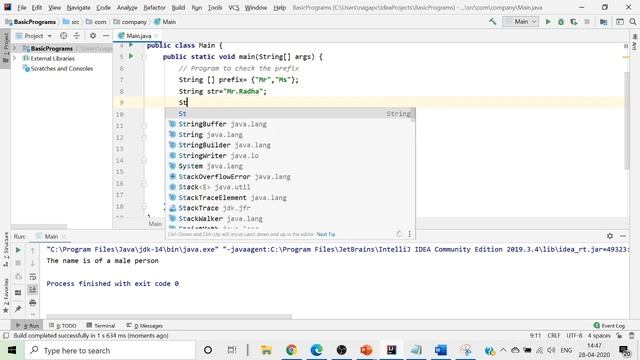Open Microsoft Edge from the taskbar

pos(316,350)
